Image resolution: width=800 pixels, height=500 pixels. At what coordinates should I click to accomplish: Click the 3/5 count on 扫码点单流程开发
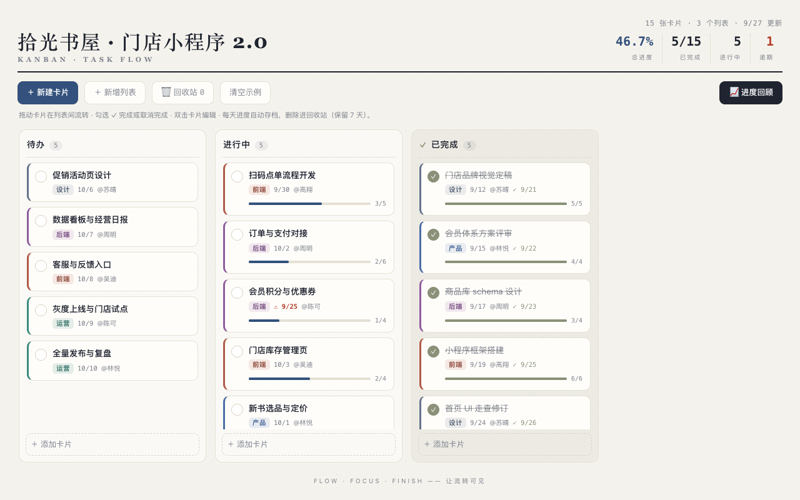tap(380, 204)
